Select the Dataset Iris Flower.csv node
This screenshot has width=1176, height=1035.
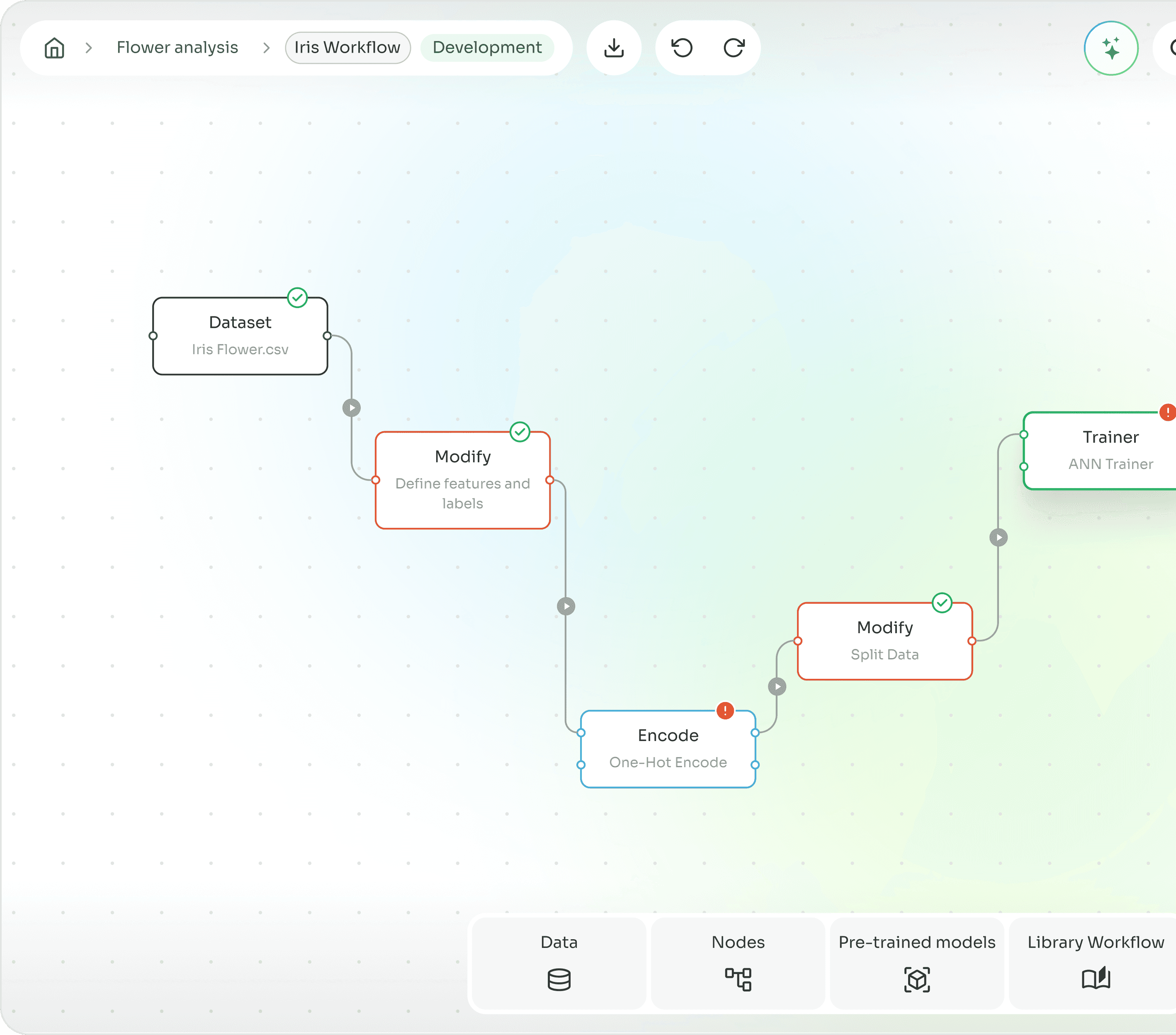[x=240, y=336]
